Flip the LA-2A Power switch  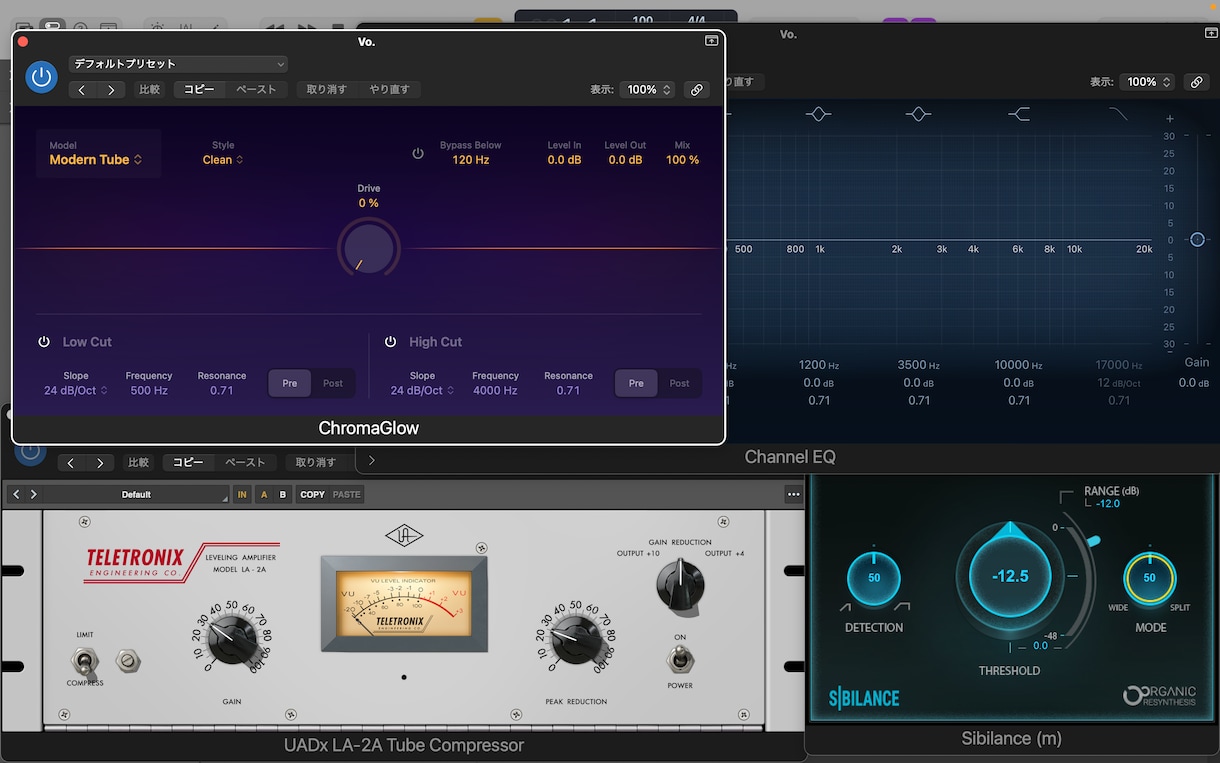point(680,658)
